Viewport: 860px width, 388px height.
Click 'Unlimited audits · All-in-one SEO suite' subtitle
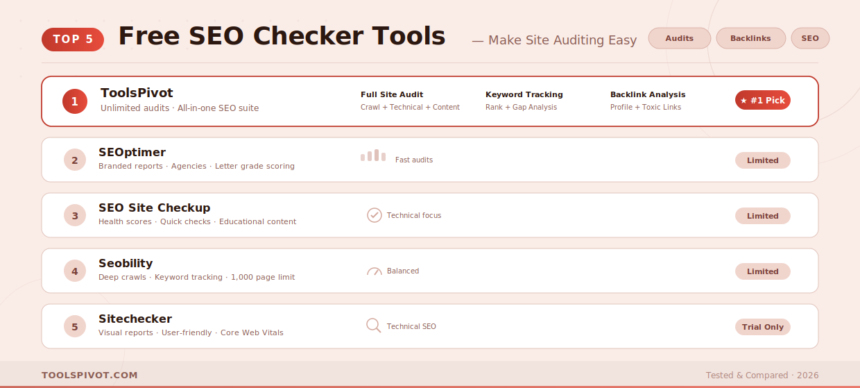[179, 108]
